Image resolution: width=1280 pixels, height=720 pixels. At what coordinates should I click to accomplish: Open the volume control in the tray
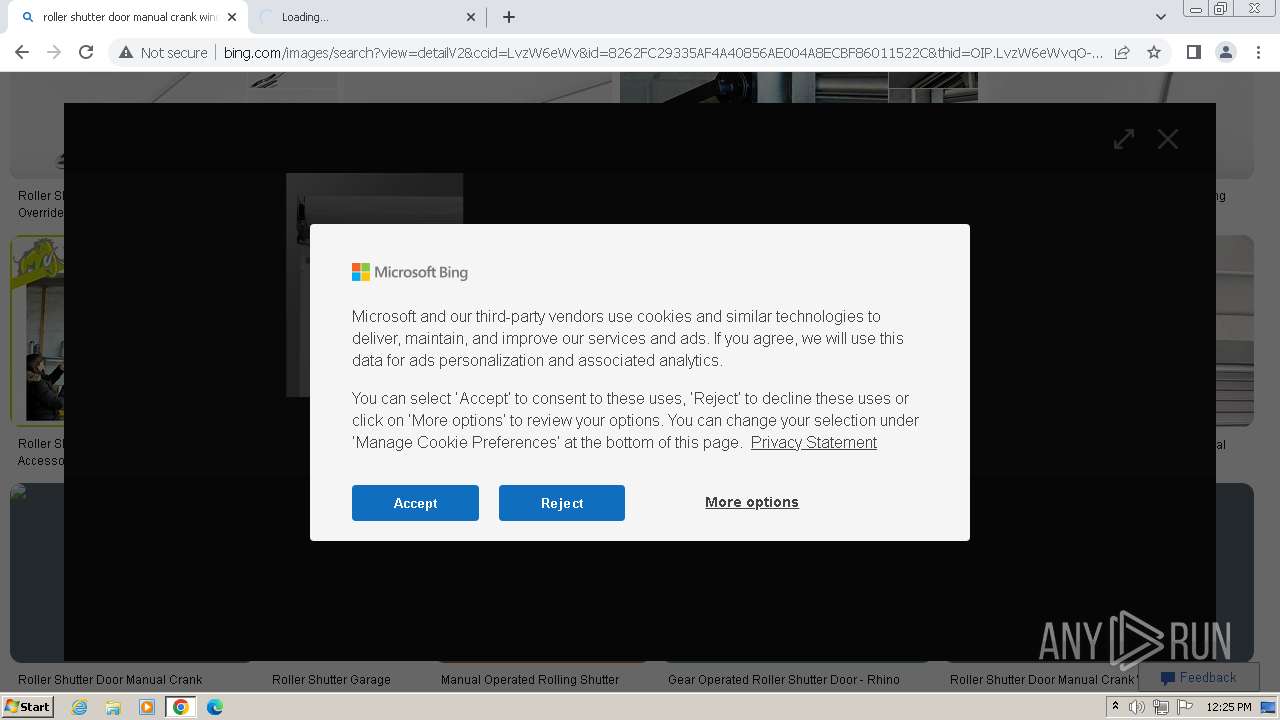pos(1137,707)
